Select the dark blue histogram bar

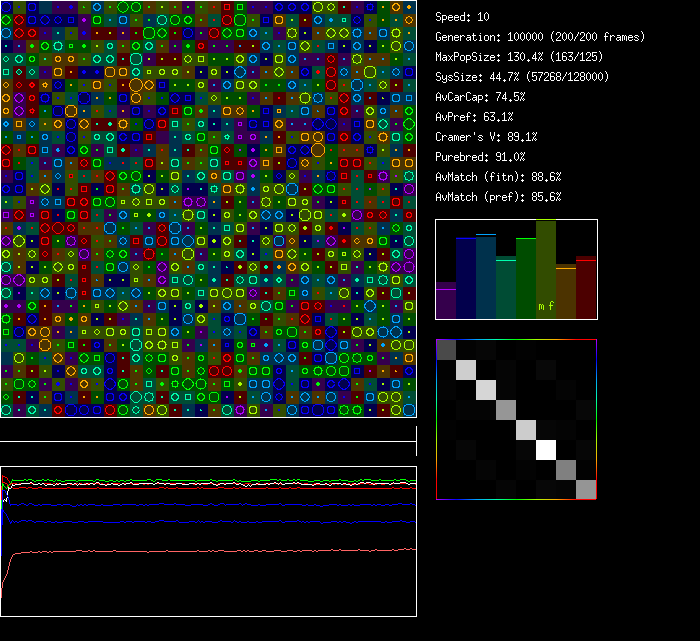tap(466, 278)
